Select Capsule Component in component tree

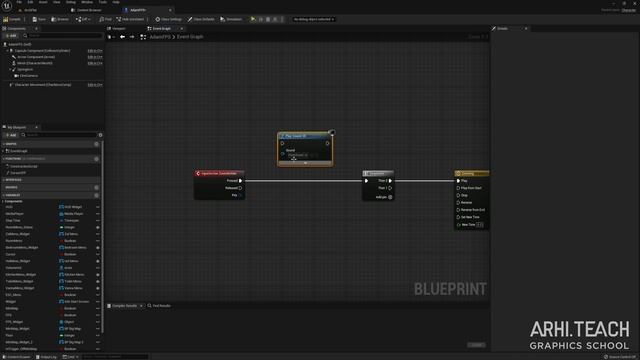[x=42, y=51]
